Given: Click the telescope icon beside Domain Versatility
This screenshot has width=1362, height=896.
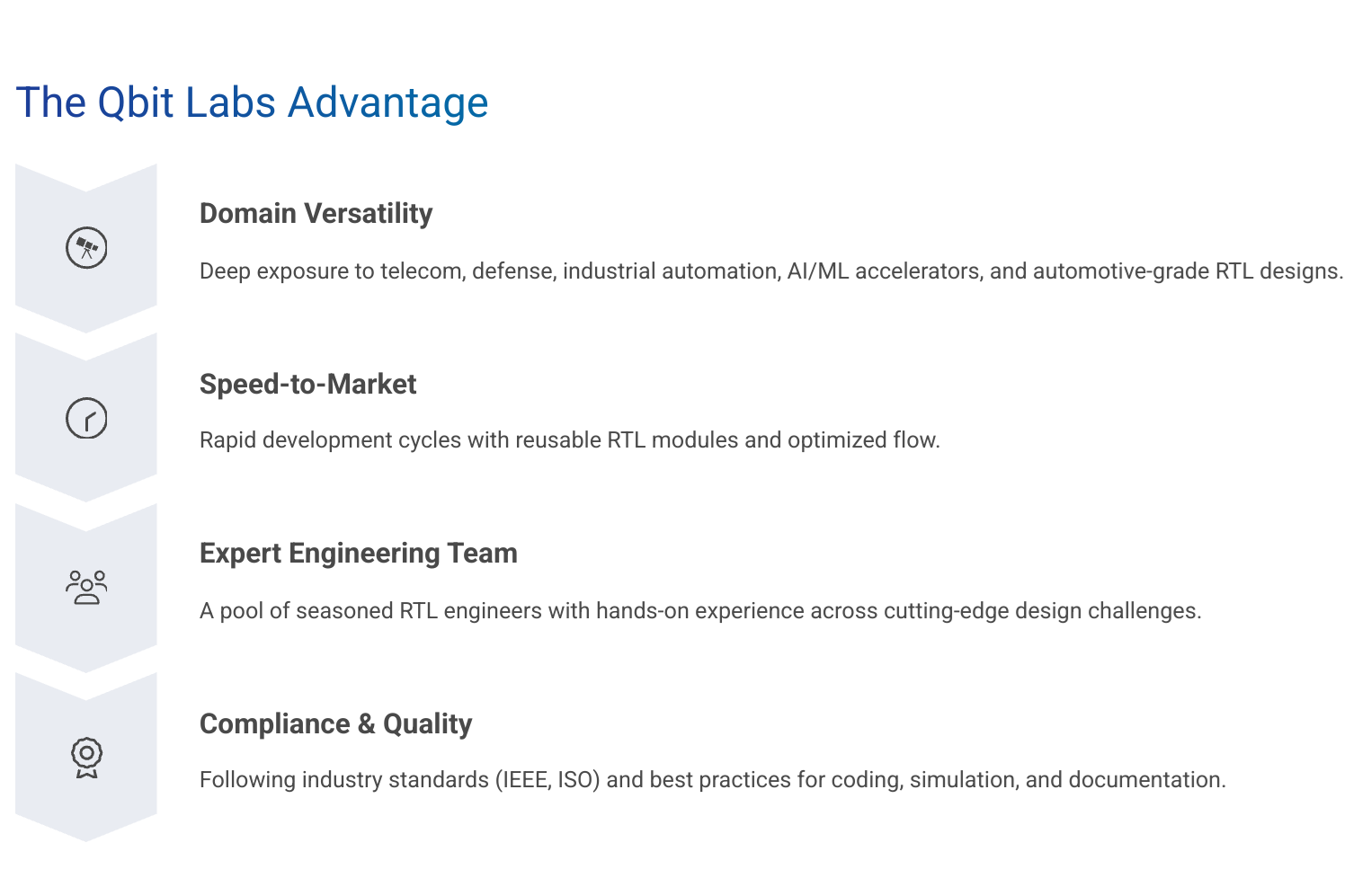Looking at the screenshot, I should point(86,248).
